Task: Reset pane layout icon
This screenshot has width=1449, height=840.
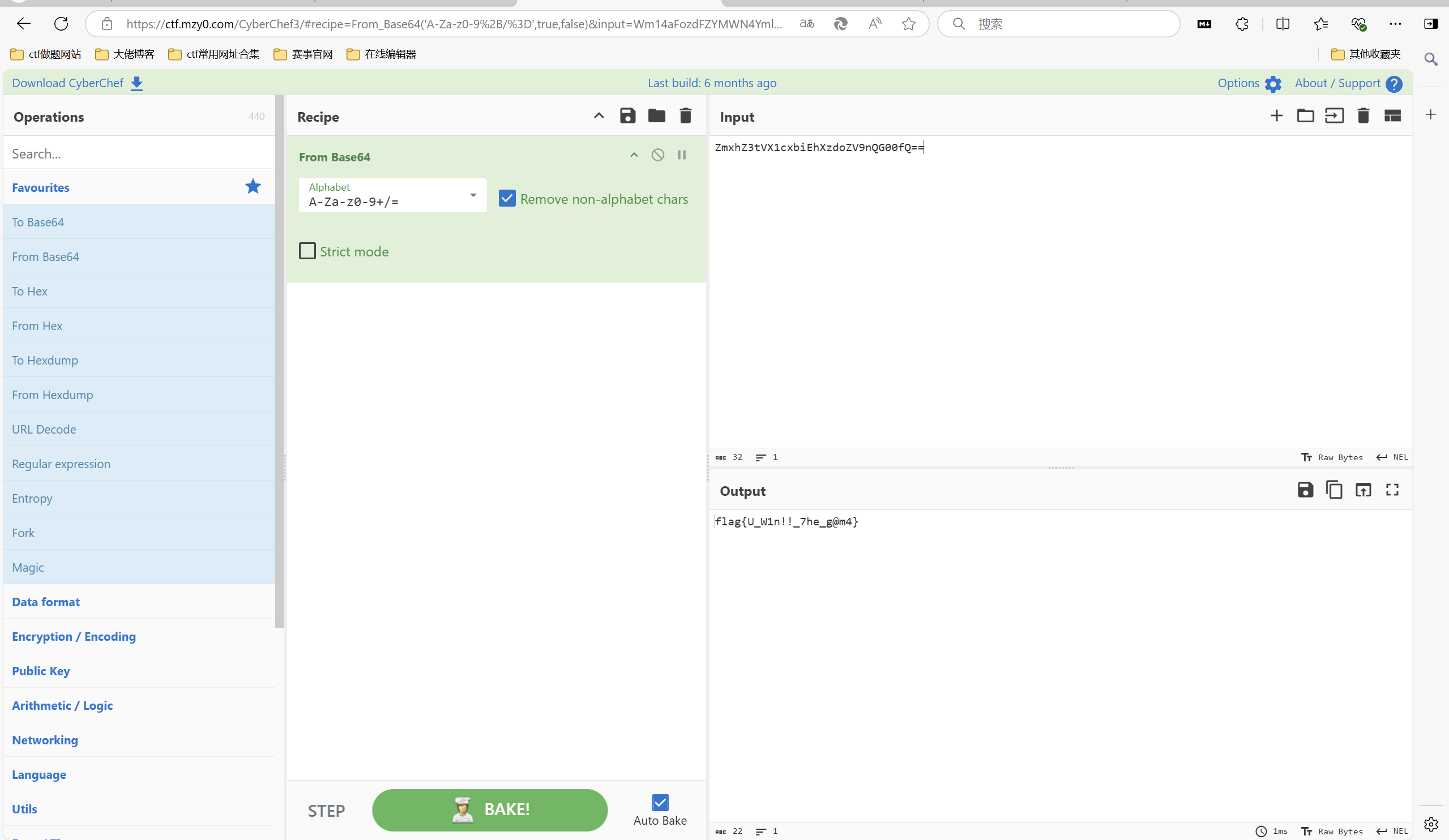Action: click(x=1392, y=115)
